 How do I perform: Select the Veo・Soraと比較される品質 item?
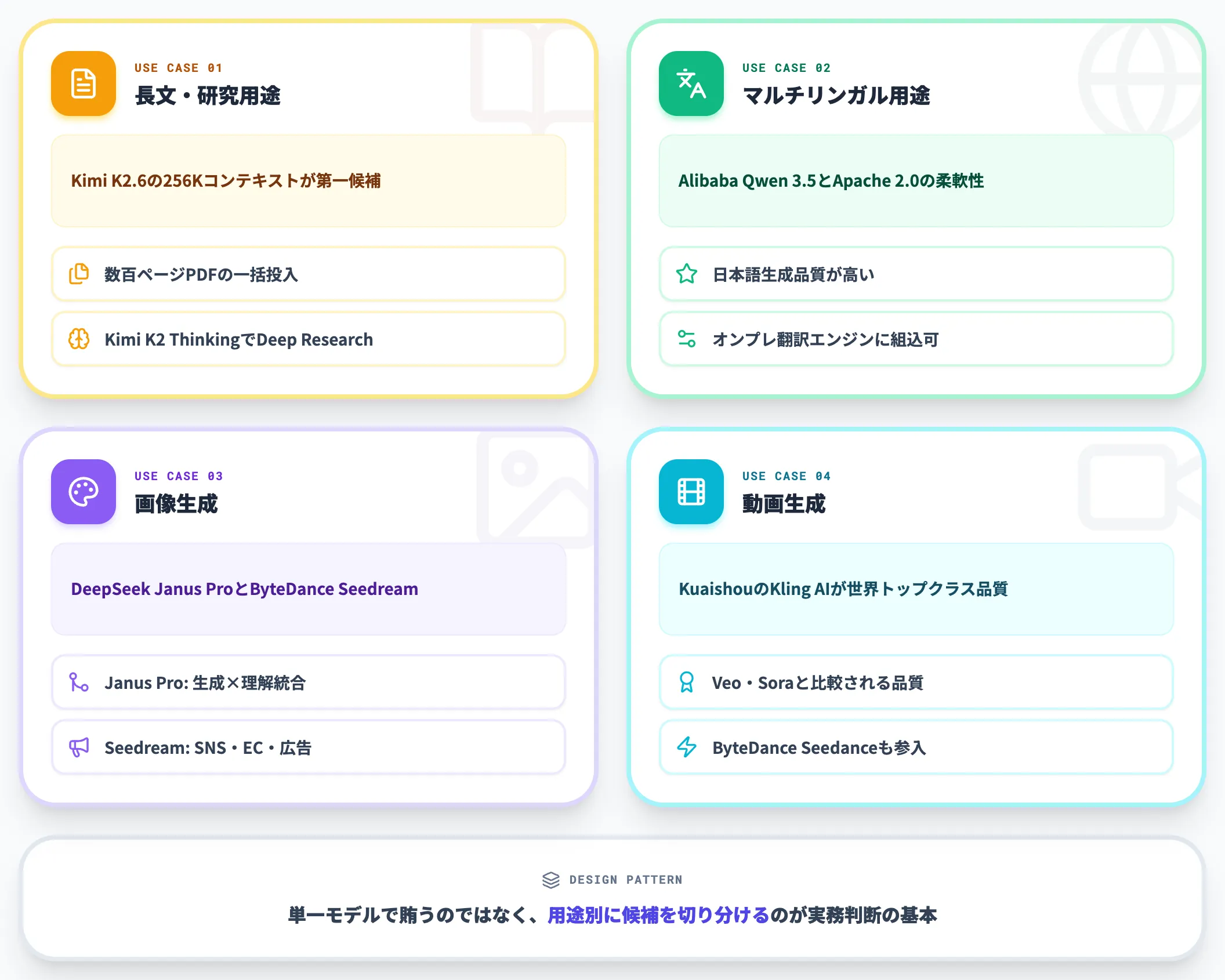(x=916, y=682)
